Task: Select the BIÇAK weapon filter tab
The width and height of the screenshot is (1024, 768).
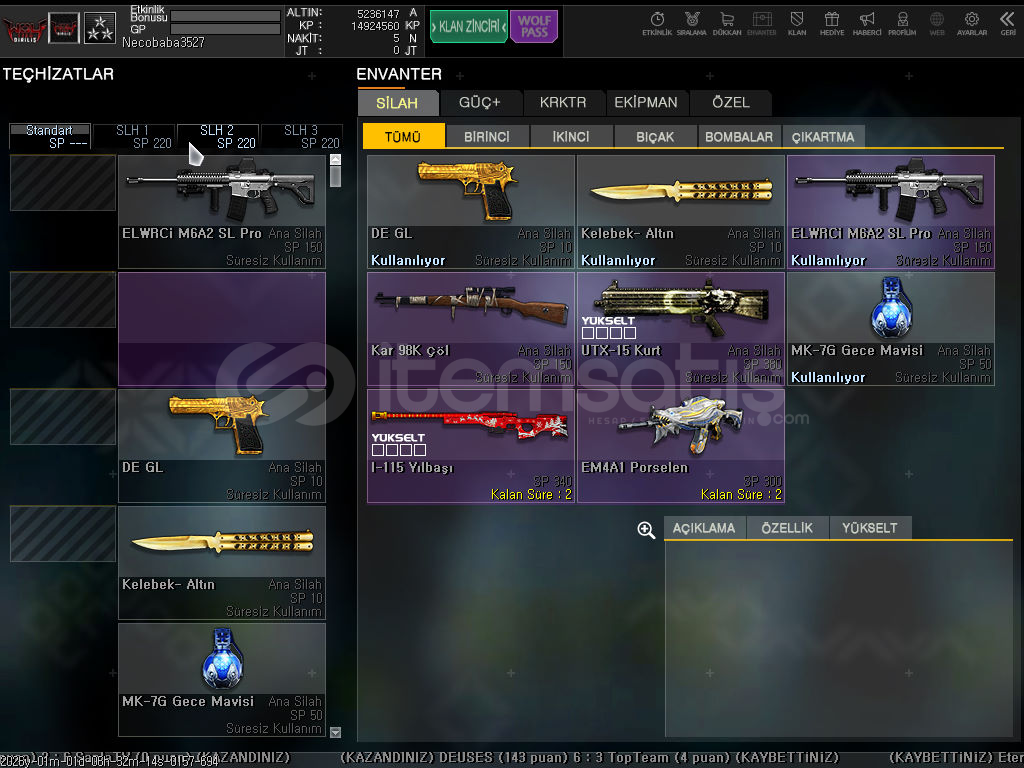Action: point(655,137)
